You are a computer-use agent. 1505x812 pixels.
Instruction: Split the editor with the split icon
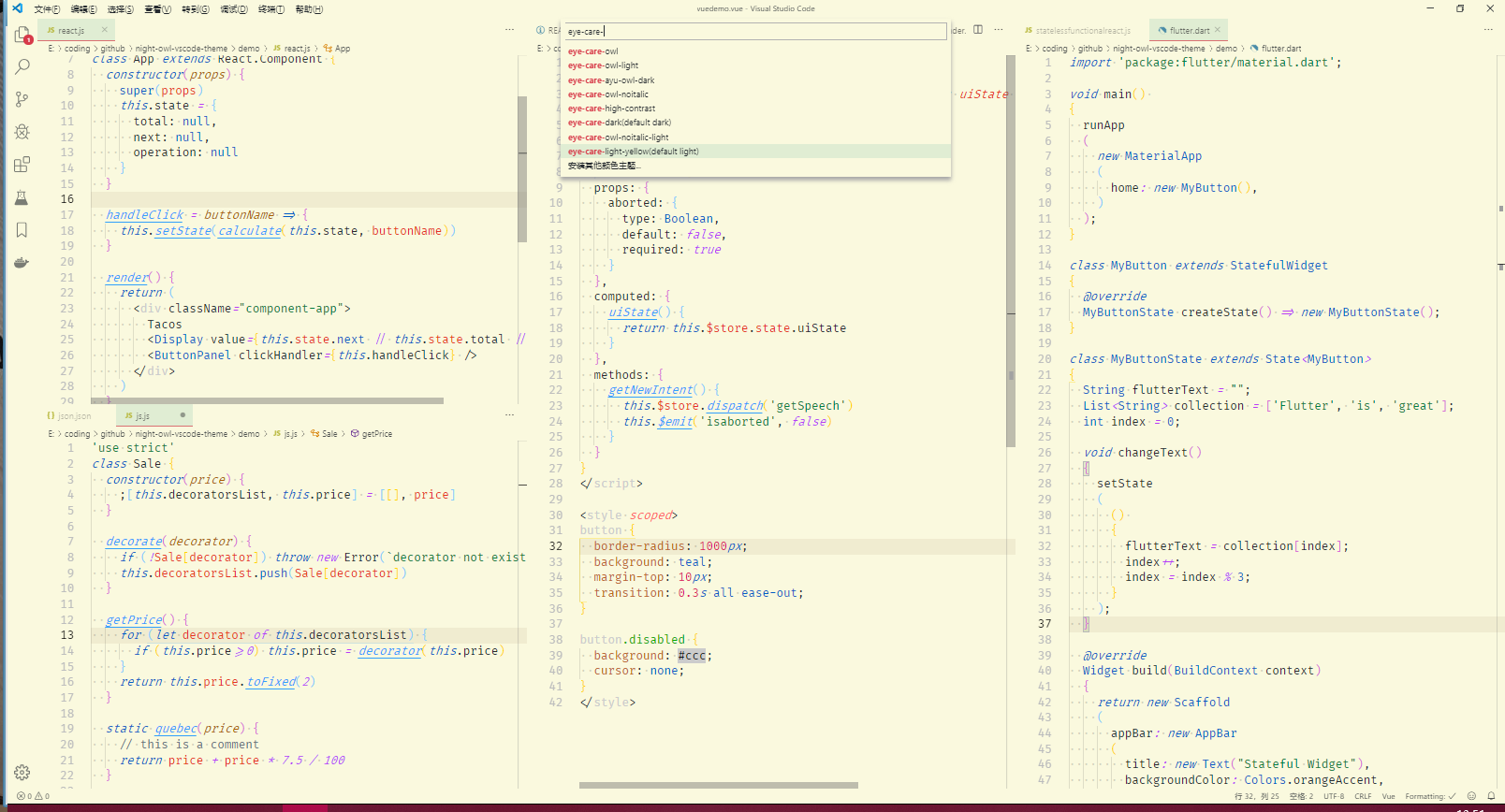(978, 30)
